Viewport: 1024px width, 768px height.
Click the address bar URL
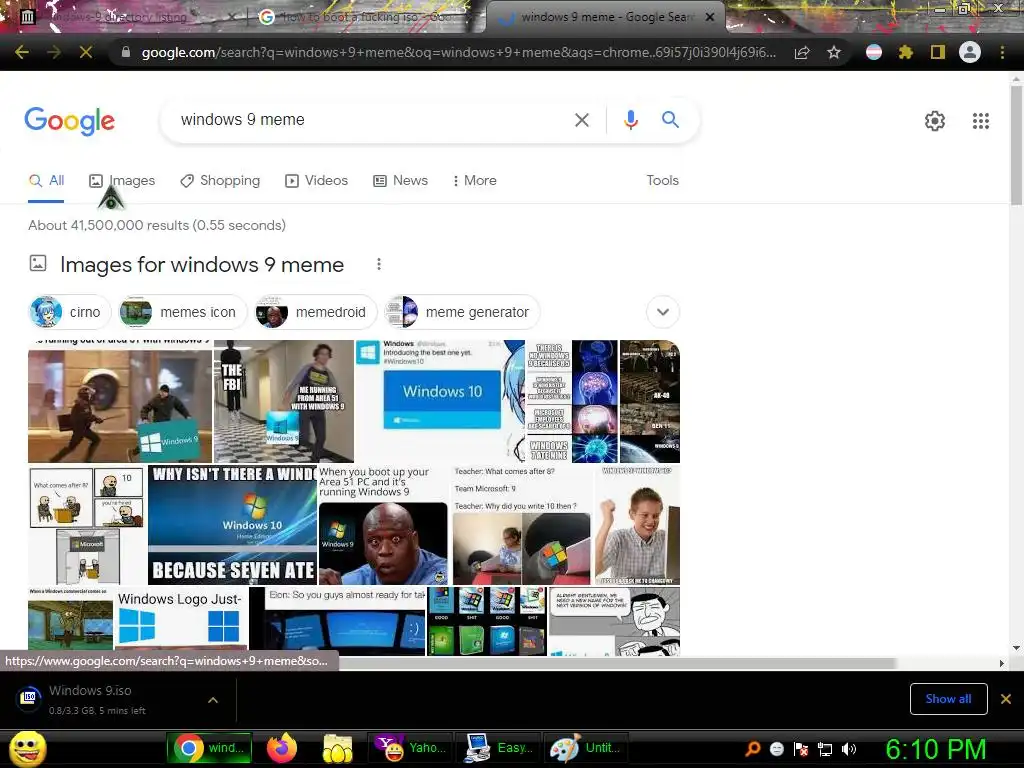click(x=458, y=52)
